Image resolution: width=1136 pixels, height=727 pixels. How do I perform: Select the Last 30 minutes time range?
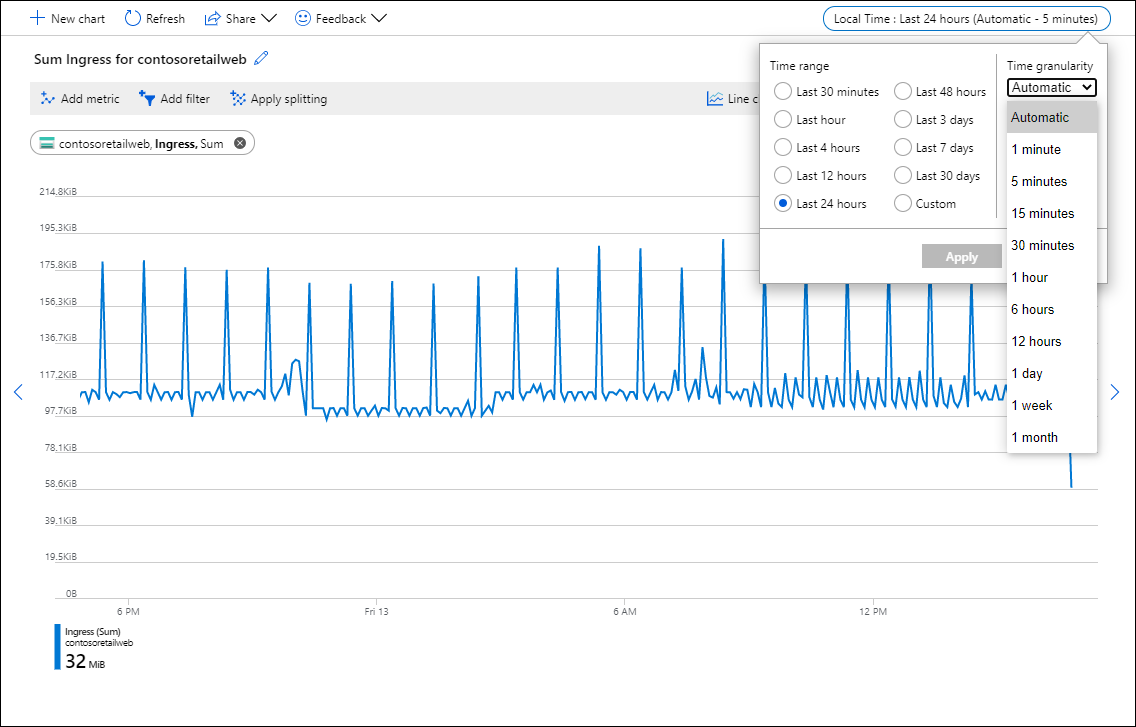click(785, 92)
